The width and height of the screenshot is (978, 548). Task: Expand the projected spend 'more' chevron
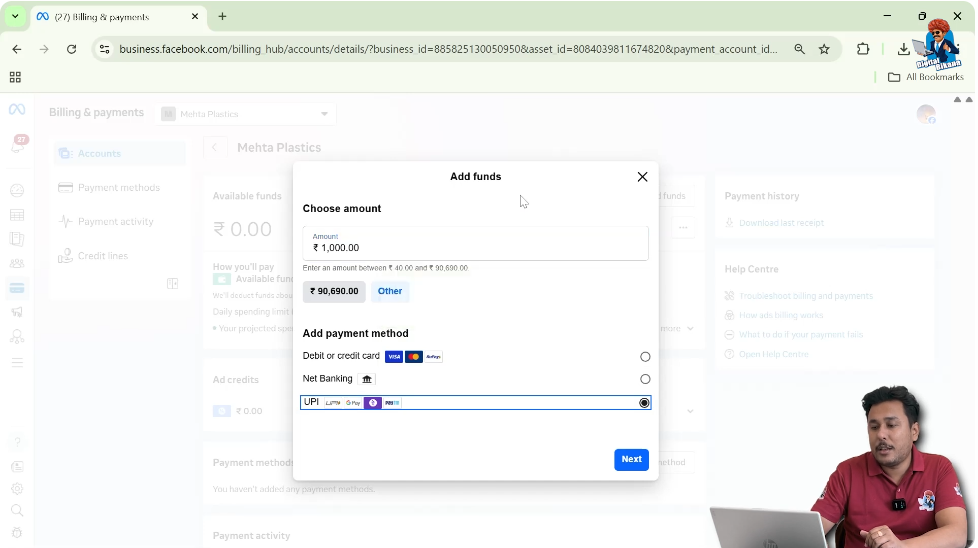[690, 329]
